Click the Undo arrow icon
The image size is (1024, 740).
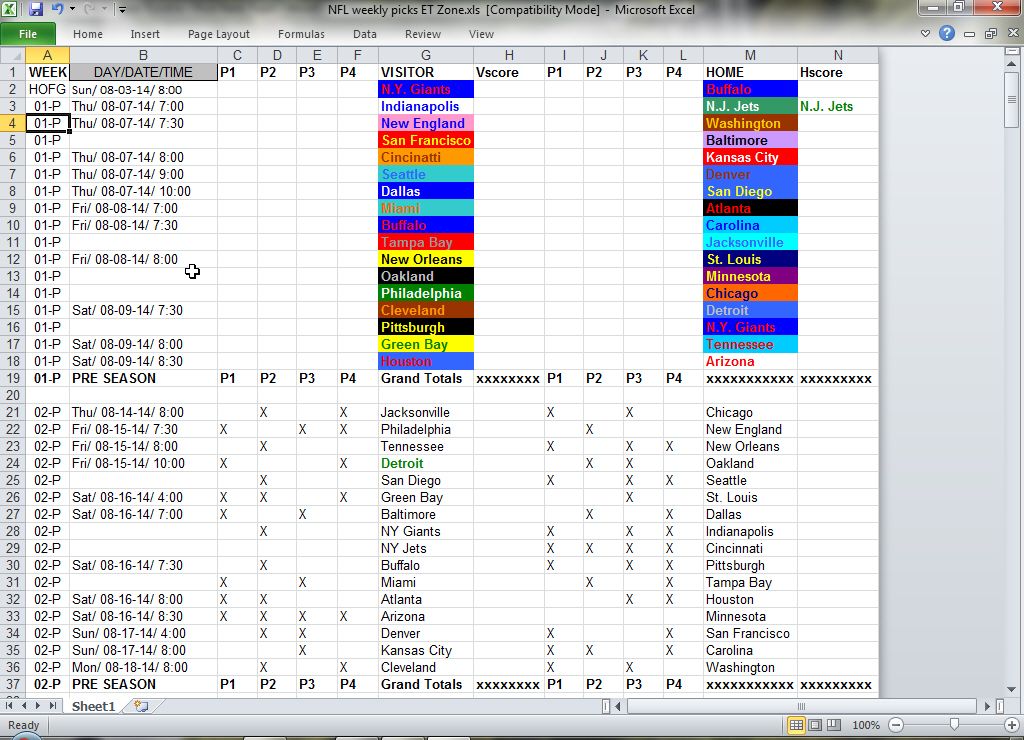[x=58, y=10]
